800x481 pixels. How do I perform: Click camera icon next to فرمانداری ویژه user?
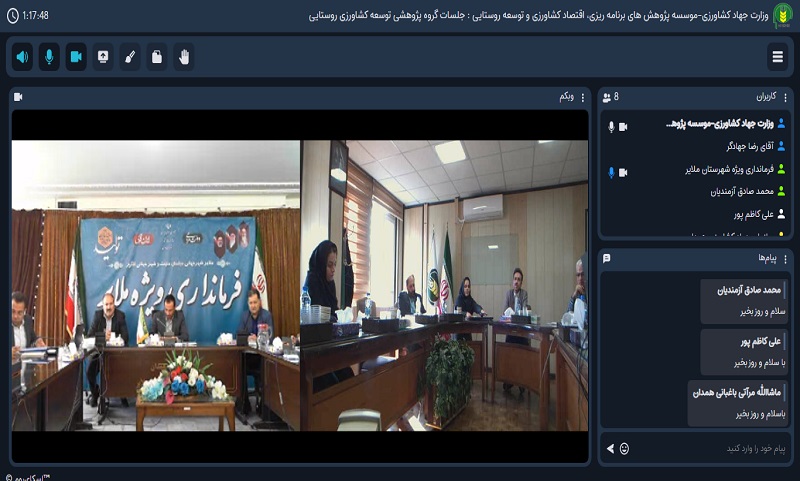[x=623, y=172]
